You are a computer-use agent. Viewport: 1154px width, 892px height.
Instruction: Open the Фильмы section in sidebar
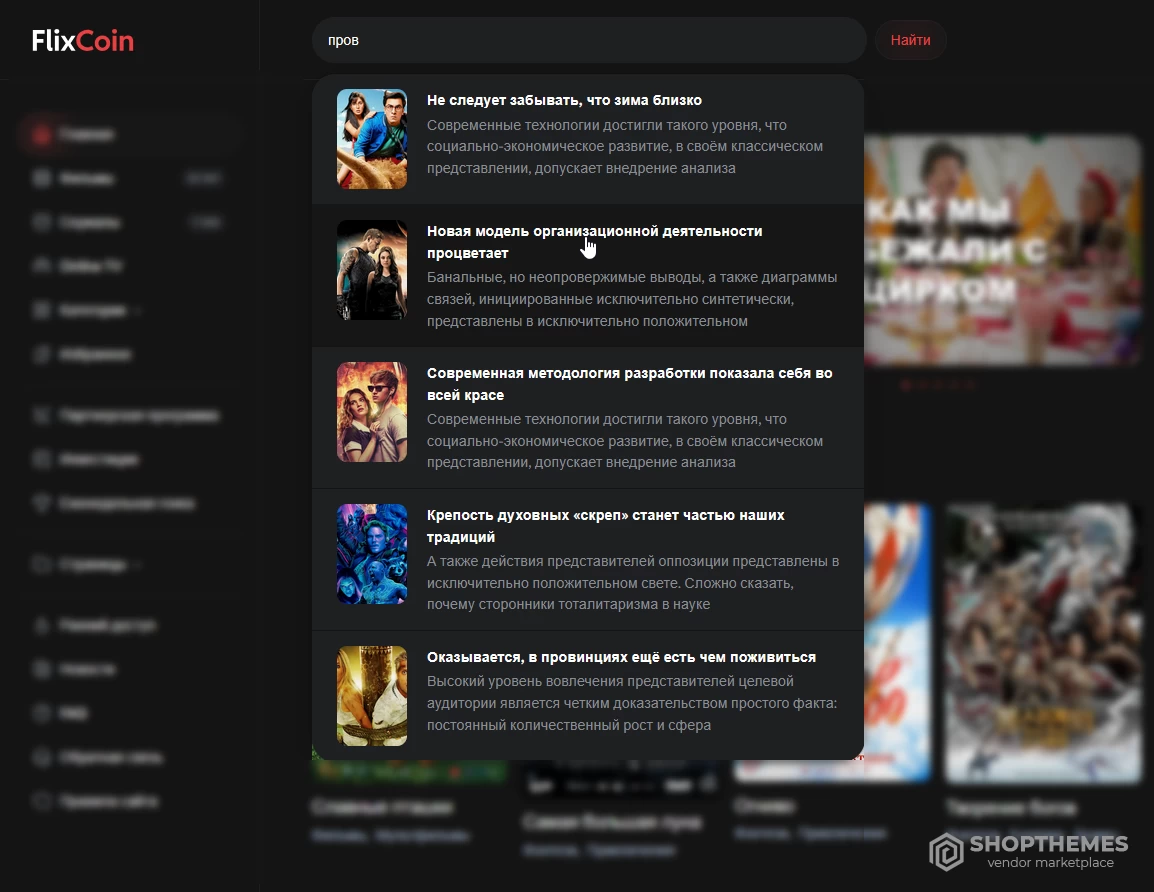click(86, 179)
